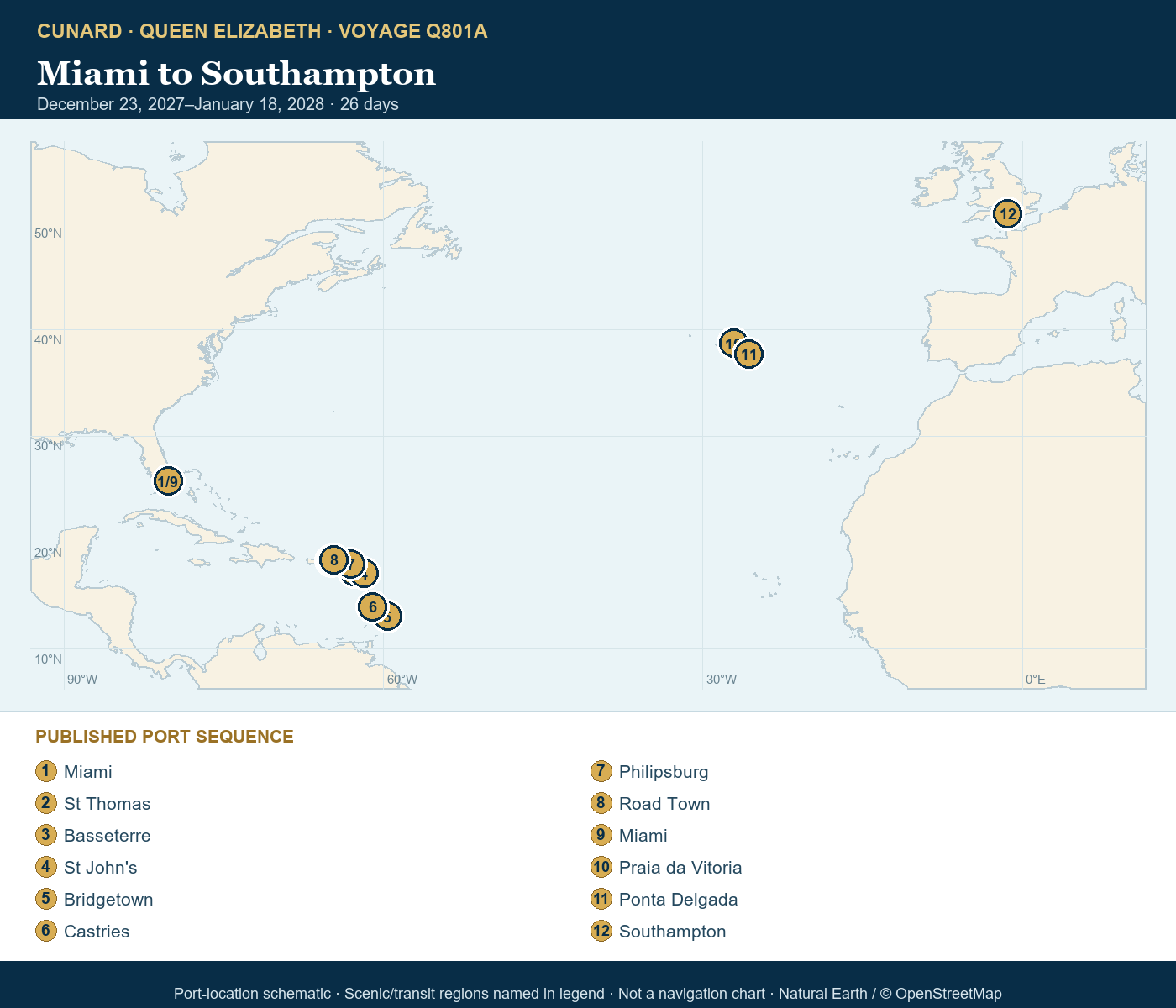Select the St Thomas legend entry
Screen dimensions: 1176x1008
tap(108, 804)
